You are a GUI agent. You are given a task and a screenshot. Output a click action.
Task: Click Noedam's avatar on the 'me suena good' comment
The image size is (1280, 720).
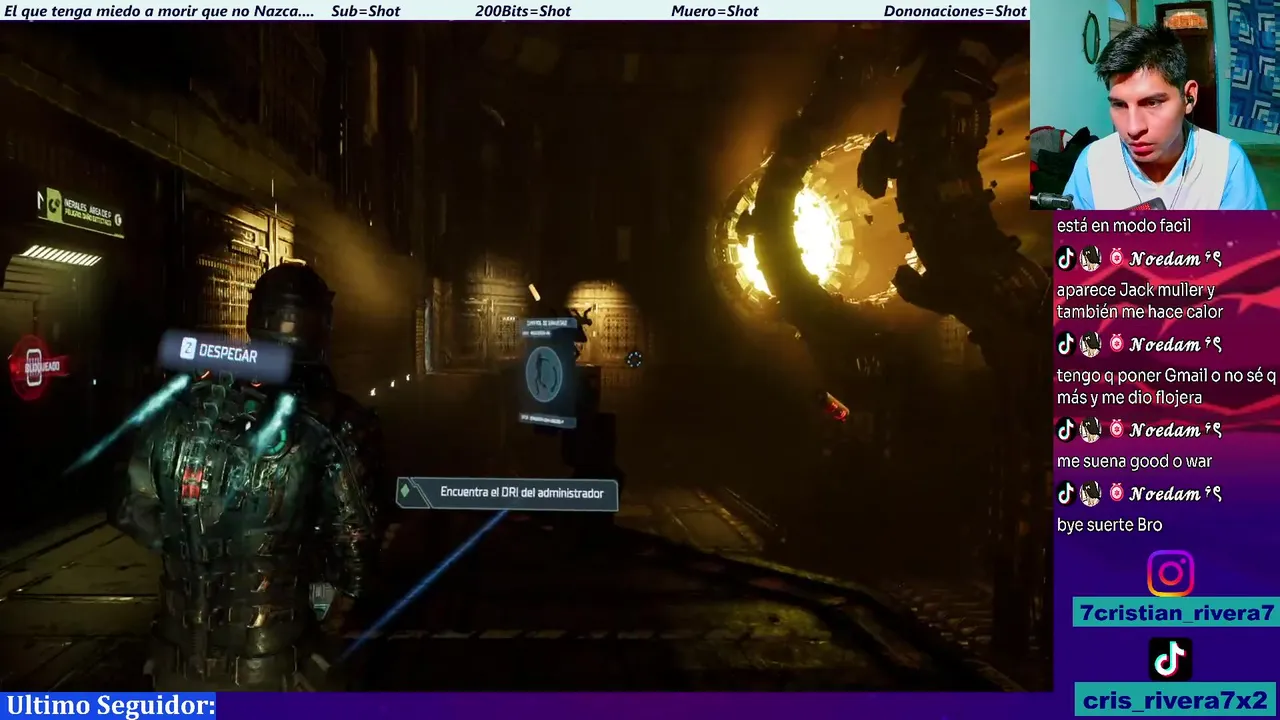coord(1090,430)
